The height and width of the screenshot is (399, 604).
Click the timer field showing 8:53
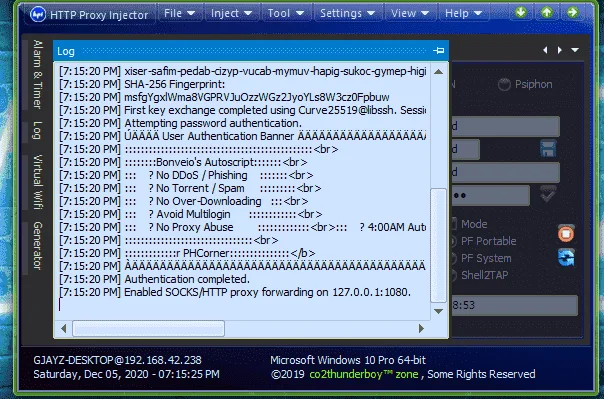tap(514, 305)
